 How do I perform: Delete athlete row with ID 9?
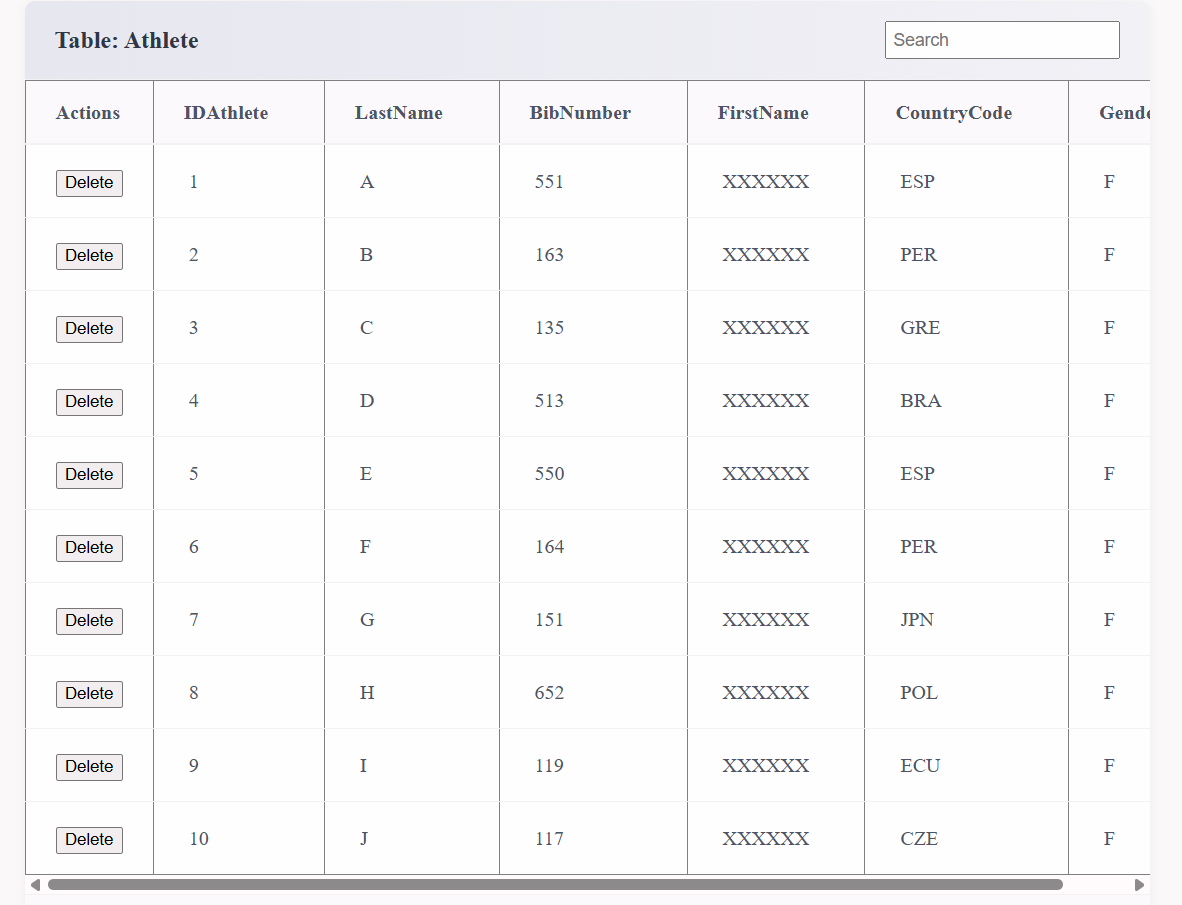pyautogui.click(x=89, y=767)
